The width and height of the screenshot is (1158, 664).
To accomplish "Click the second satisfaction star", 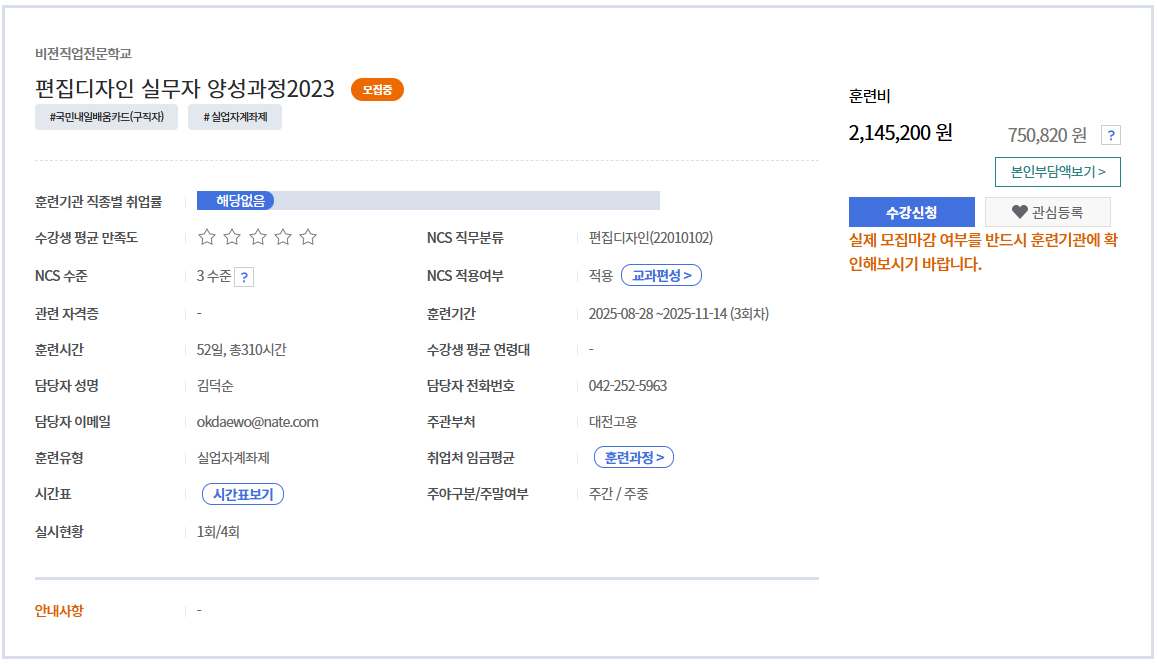I will 232,237.
